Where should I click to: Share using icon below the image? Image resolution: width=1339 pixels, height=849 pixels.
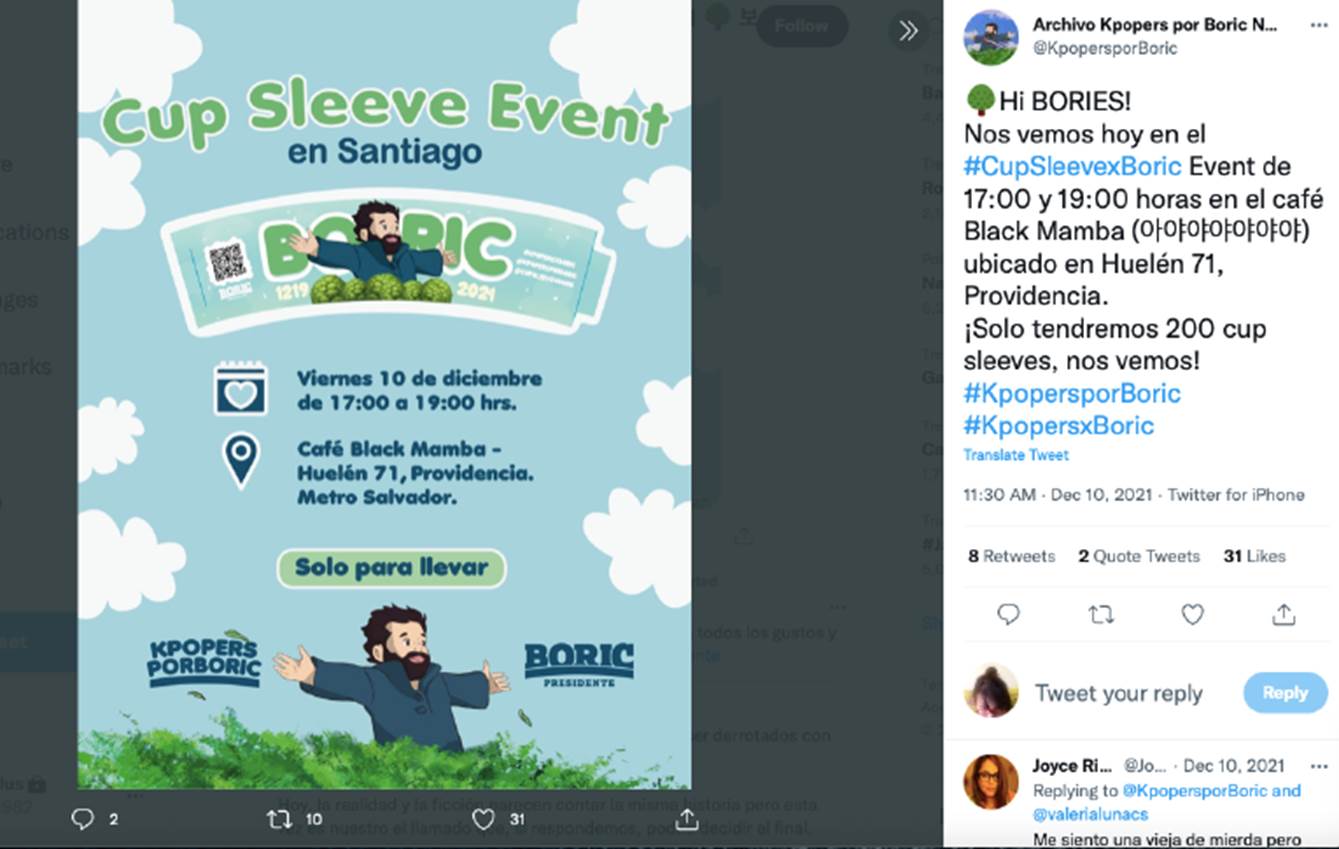click(x=686, y=819)
